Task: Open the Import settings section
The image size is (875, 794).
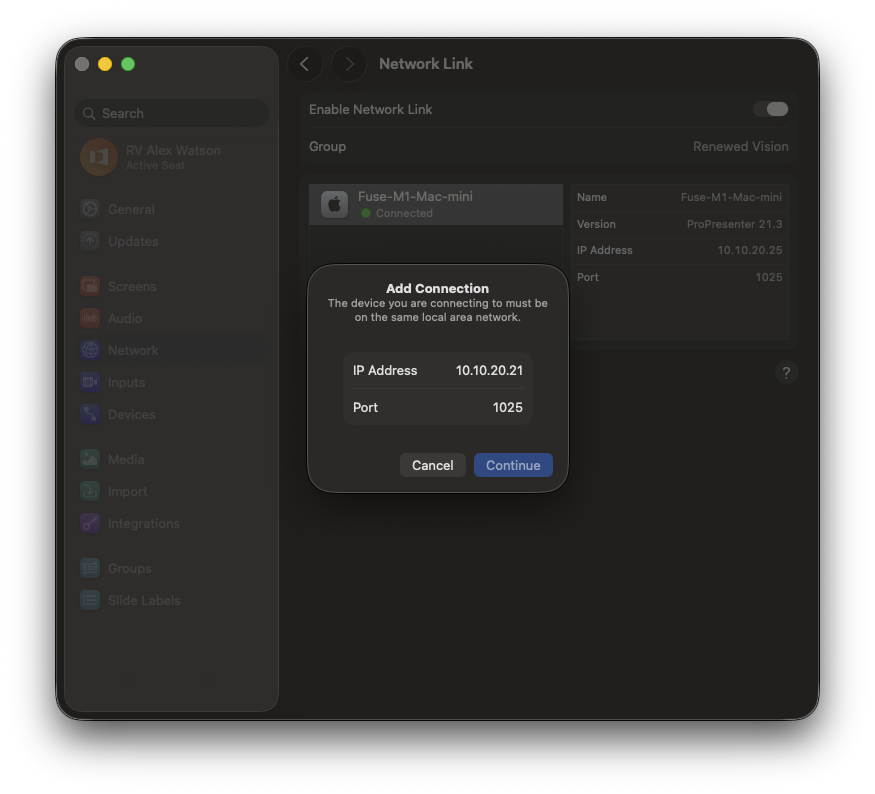Action: pyautogui.click(x=127, y=492)
